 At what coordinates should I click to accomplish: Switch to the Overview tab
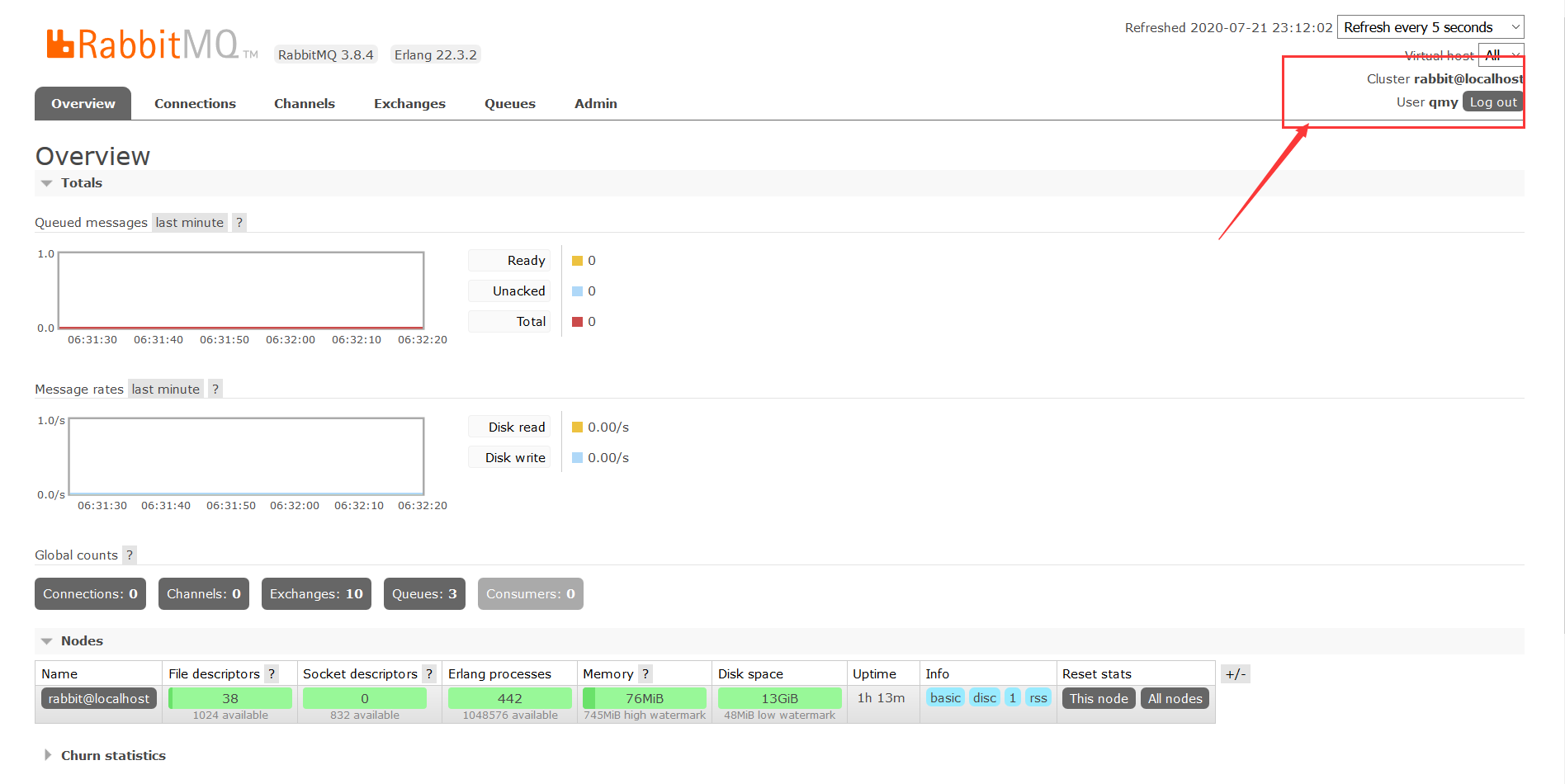click(83, 104)
